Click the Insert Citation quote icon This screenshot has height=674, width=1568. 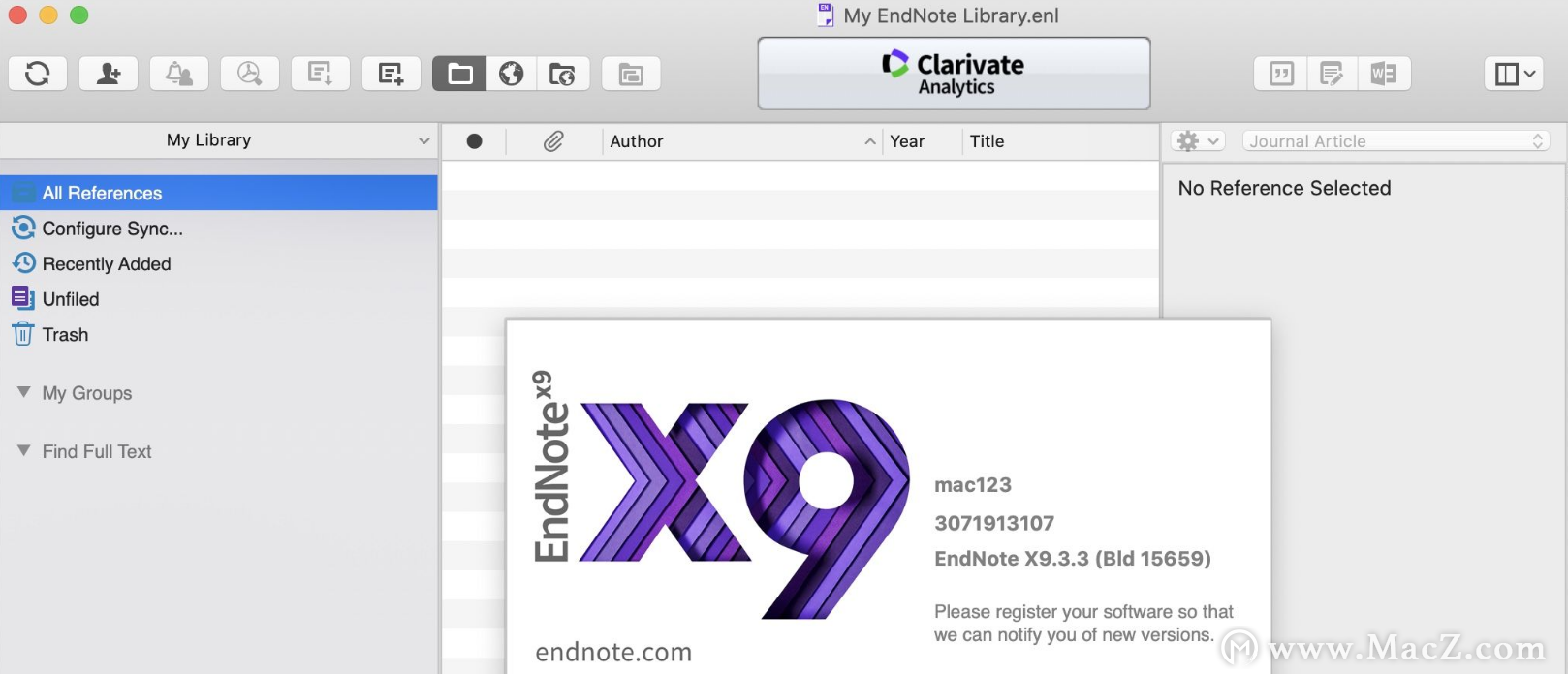(1281, 74)
